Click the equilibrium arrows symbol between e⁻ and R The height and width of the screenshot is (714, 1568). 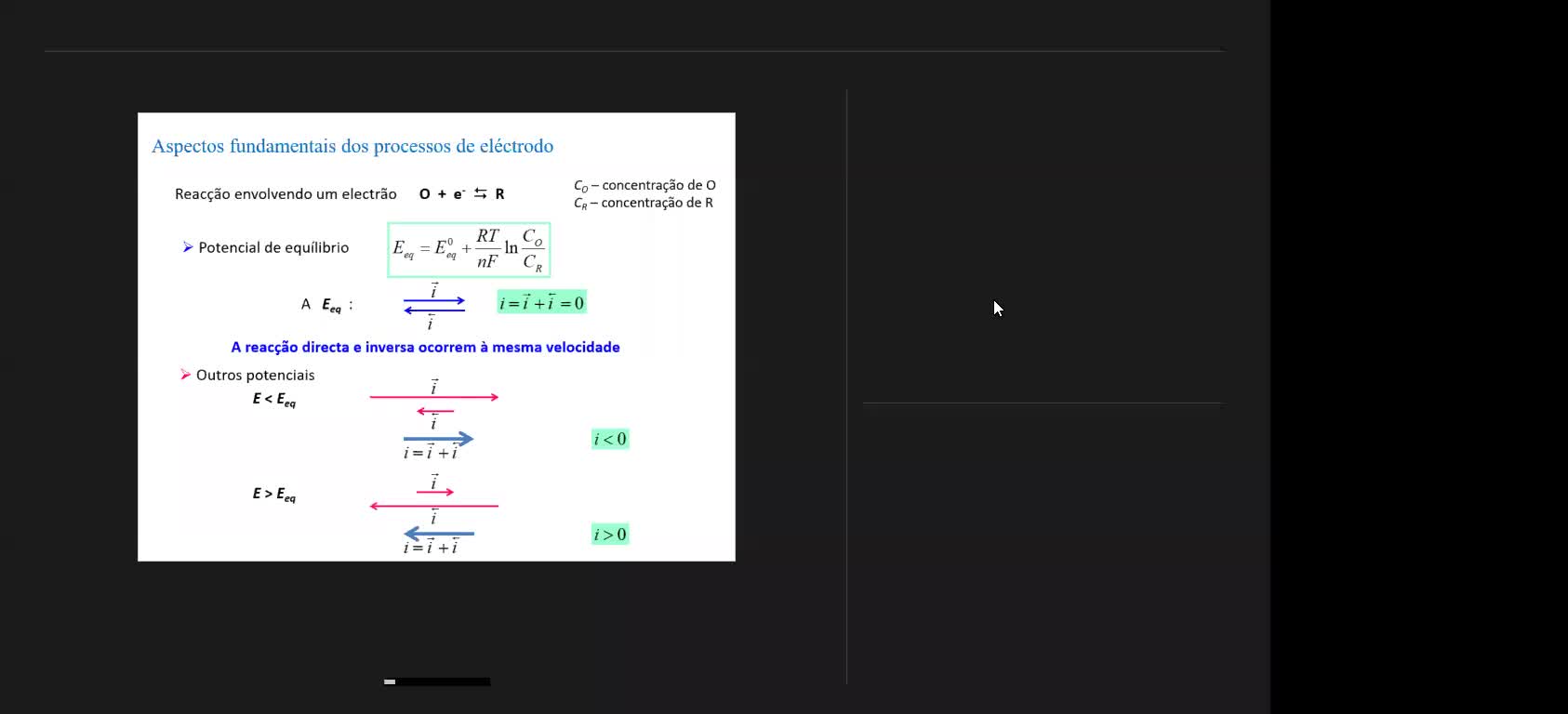pyautogui.click(x=480, y=193)
